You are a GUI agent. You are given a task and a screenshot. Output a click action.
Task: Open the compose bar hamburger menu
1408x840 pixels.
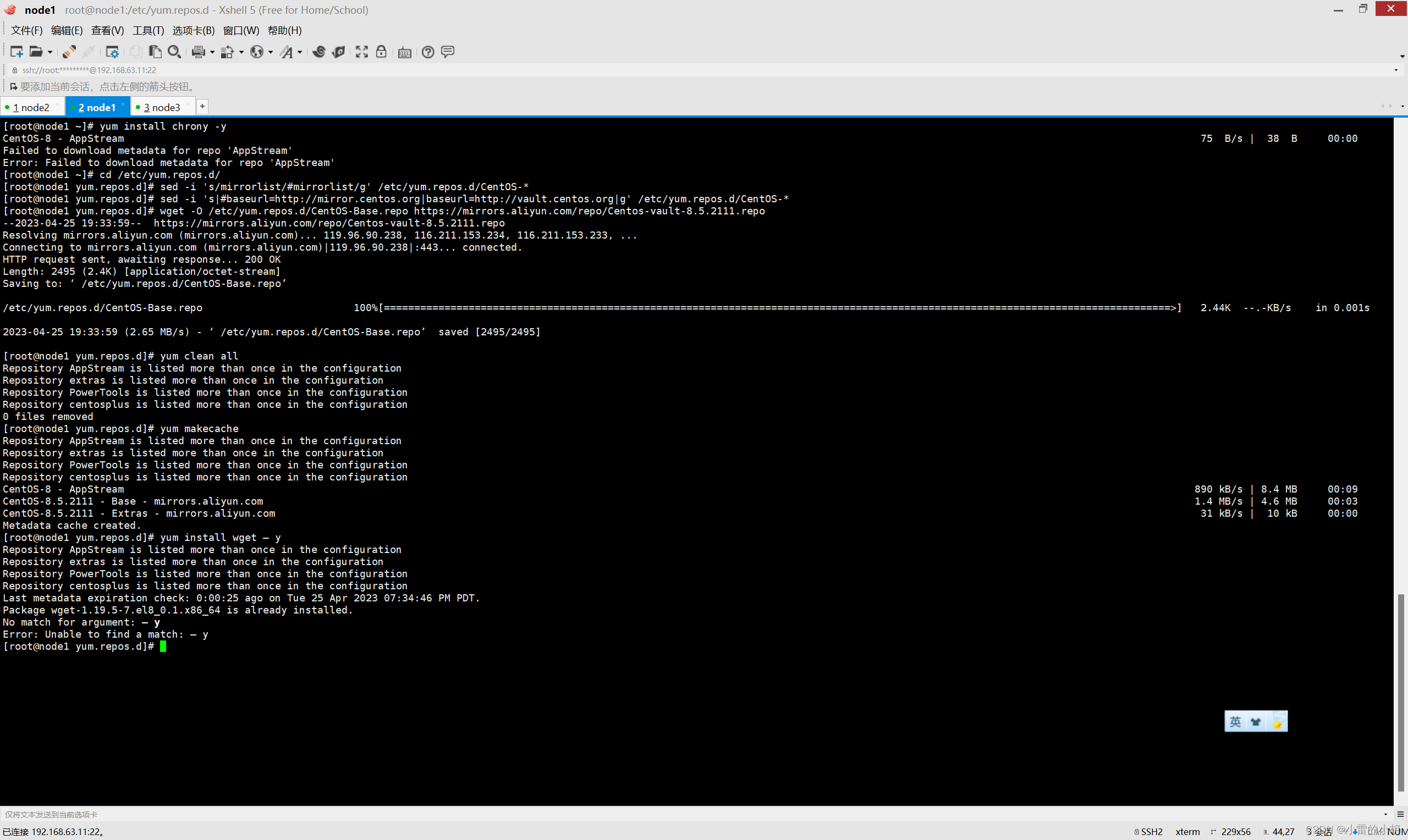coord(1401,814)
